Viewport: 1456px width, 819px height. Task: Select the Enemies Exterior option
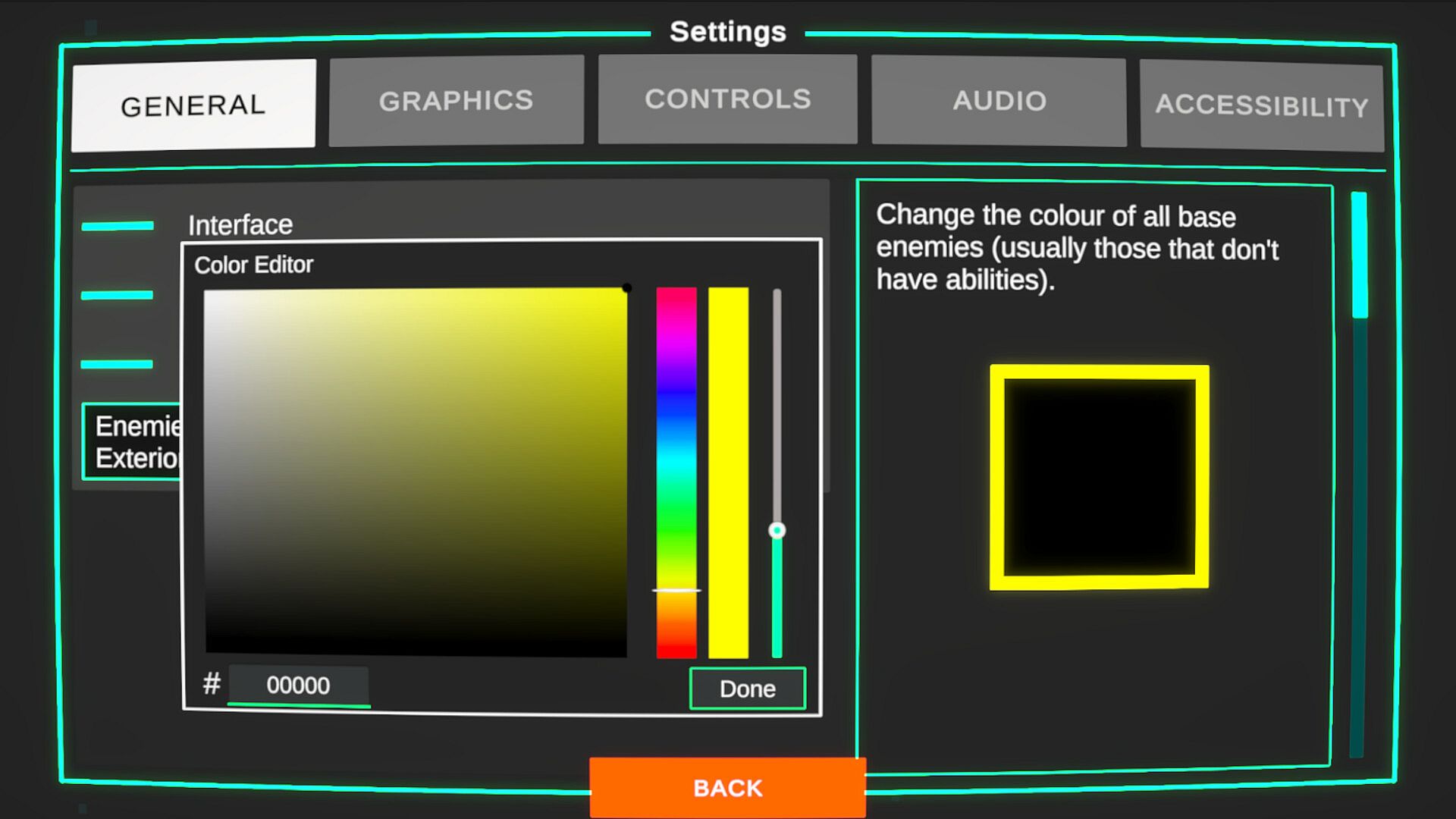pos(133,442)
